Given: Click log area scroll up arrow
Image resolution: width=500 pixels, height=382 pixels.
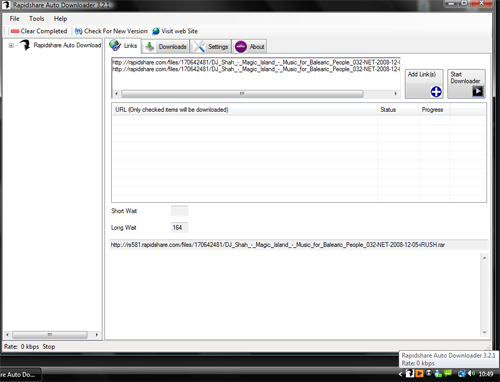Looking at the screenshot, I should point(484,258).
